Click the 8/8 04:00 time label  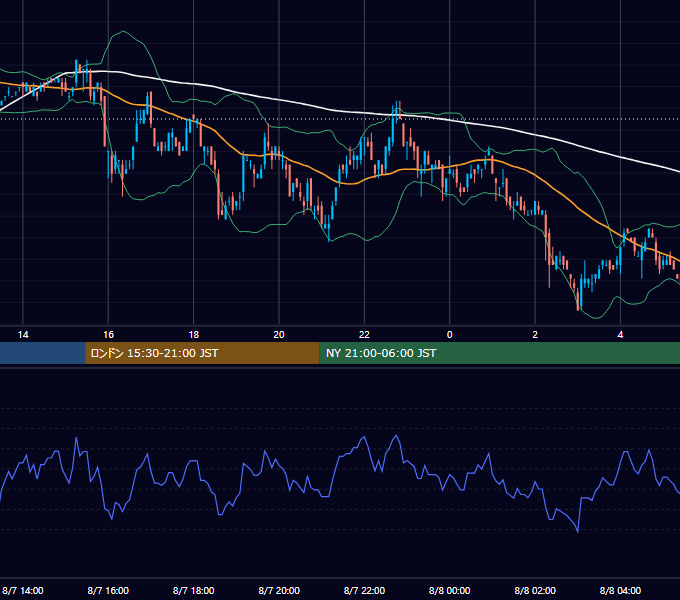tap(620, 590)
